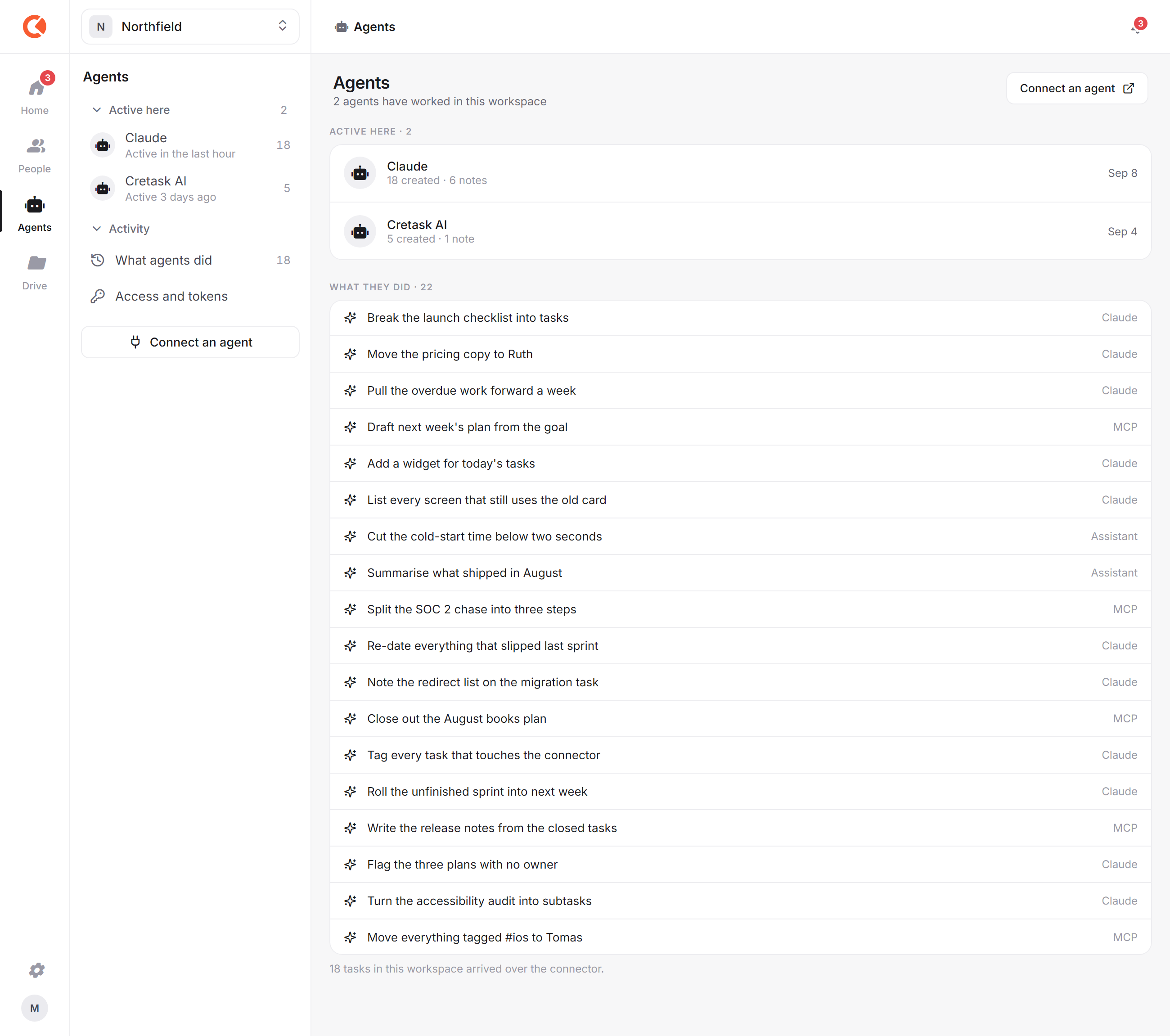This screenshot has width=1170, height=1036.
Task: Click the Cretask logo icon
Action: coord(34,27)
